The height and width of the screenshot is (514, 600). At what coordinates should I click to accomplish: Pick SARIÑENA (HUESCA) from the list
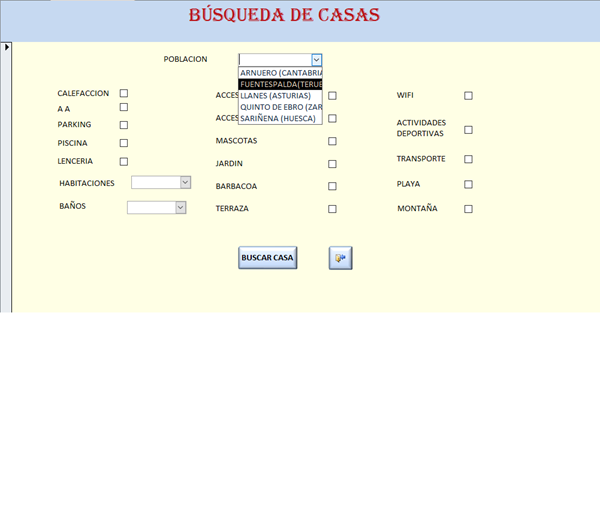coord(280,118)
